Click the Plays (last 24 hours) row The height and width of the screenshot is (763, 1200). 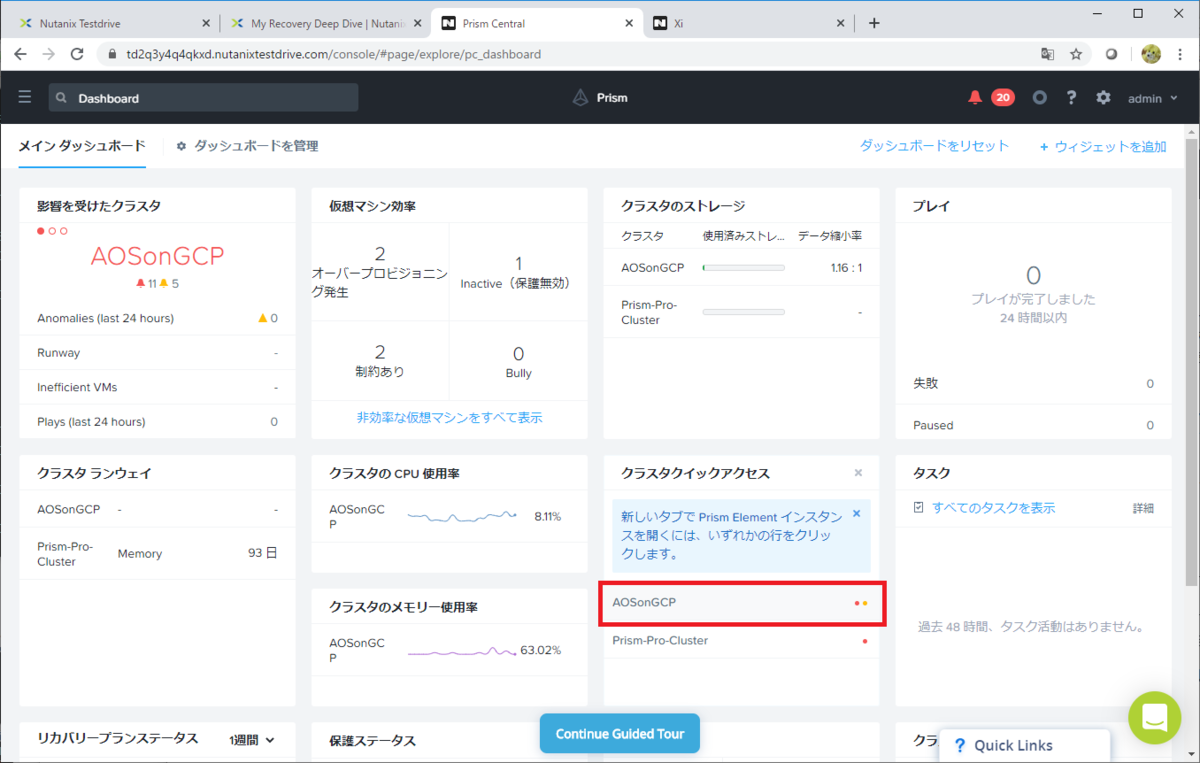tap(157, 422)
